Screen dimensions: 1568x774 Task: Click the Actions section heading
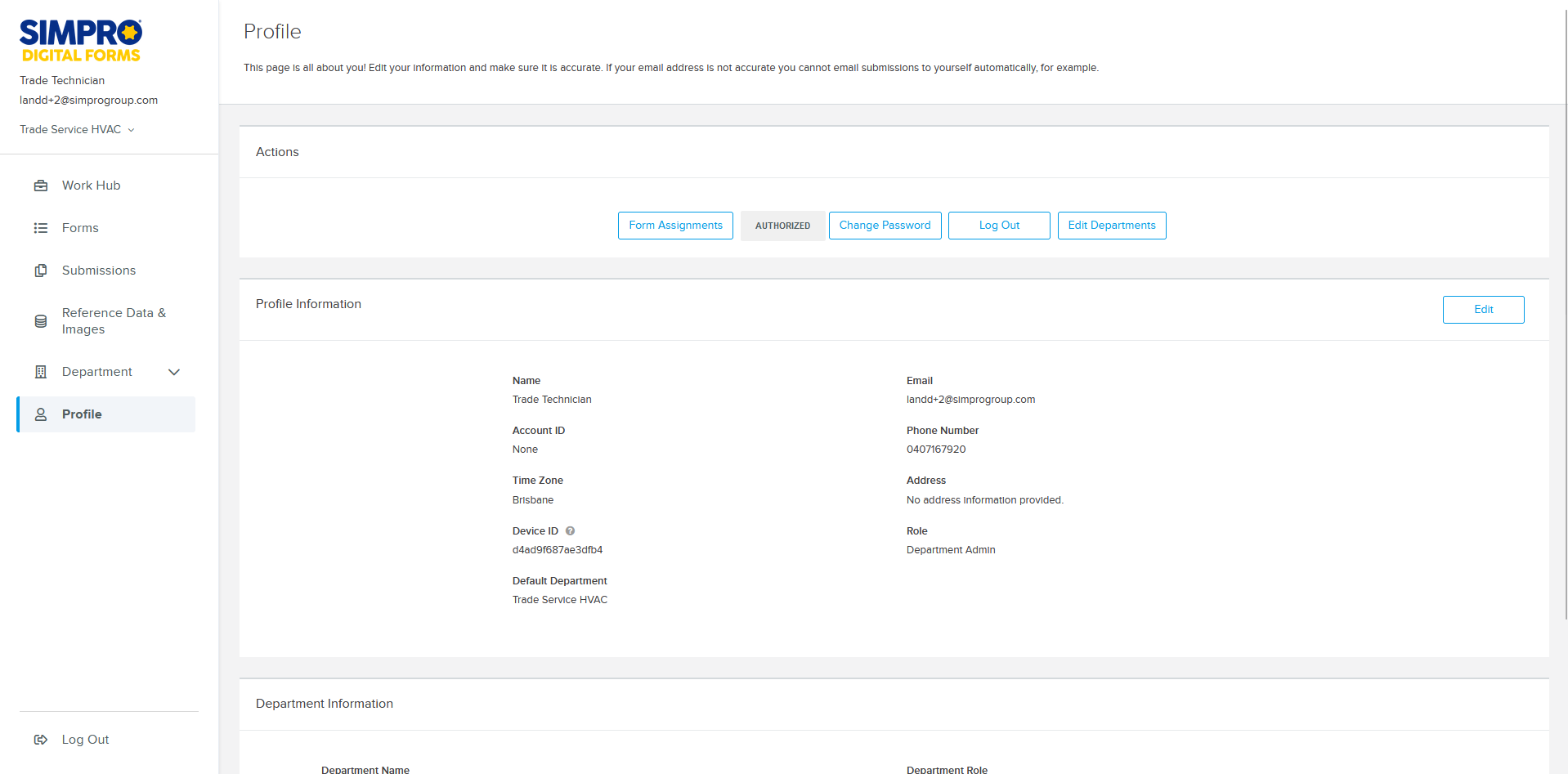[277, 152]
